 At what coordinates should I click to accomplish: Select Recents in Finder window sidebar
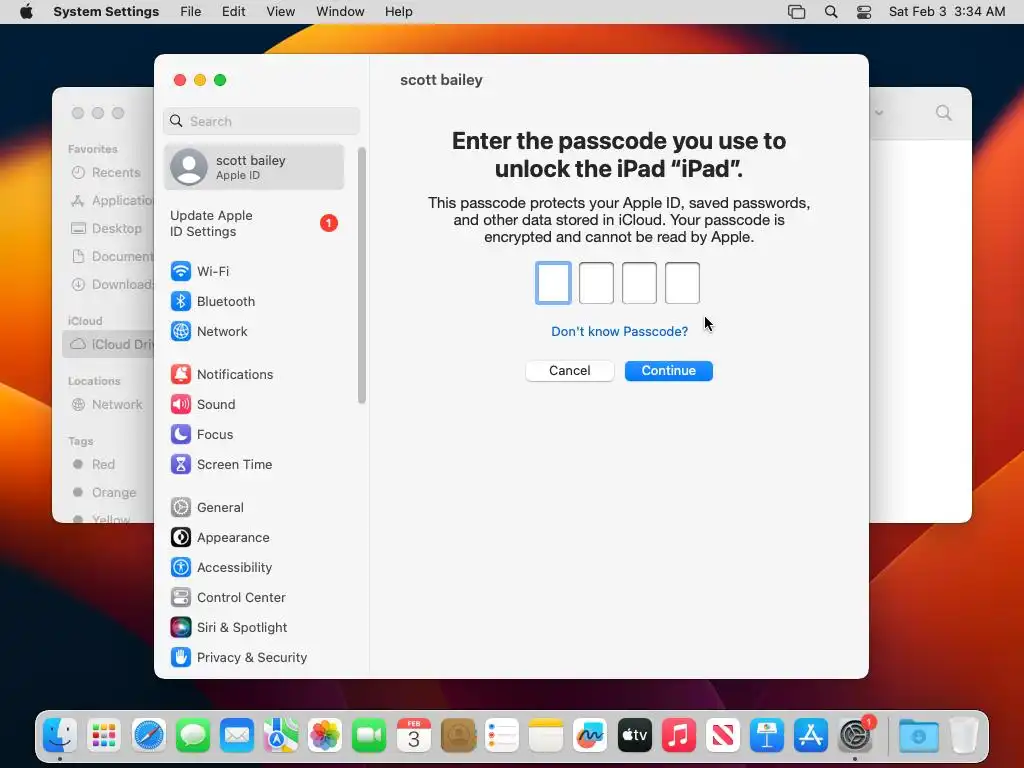click(x=106, y=172)
